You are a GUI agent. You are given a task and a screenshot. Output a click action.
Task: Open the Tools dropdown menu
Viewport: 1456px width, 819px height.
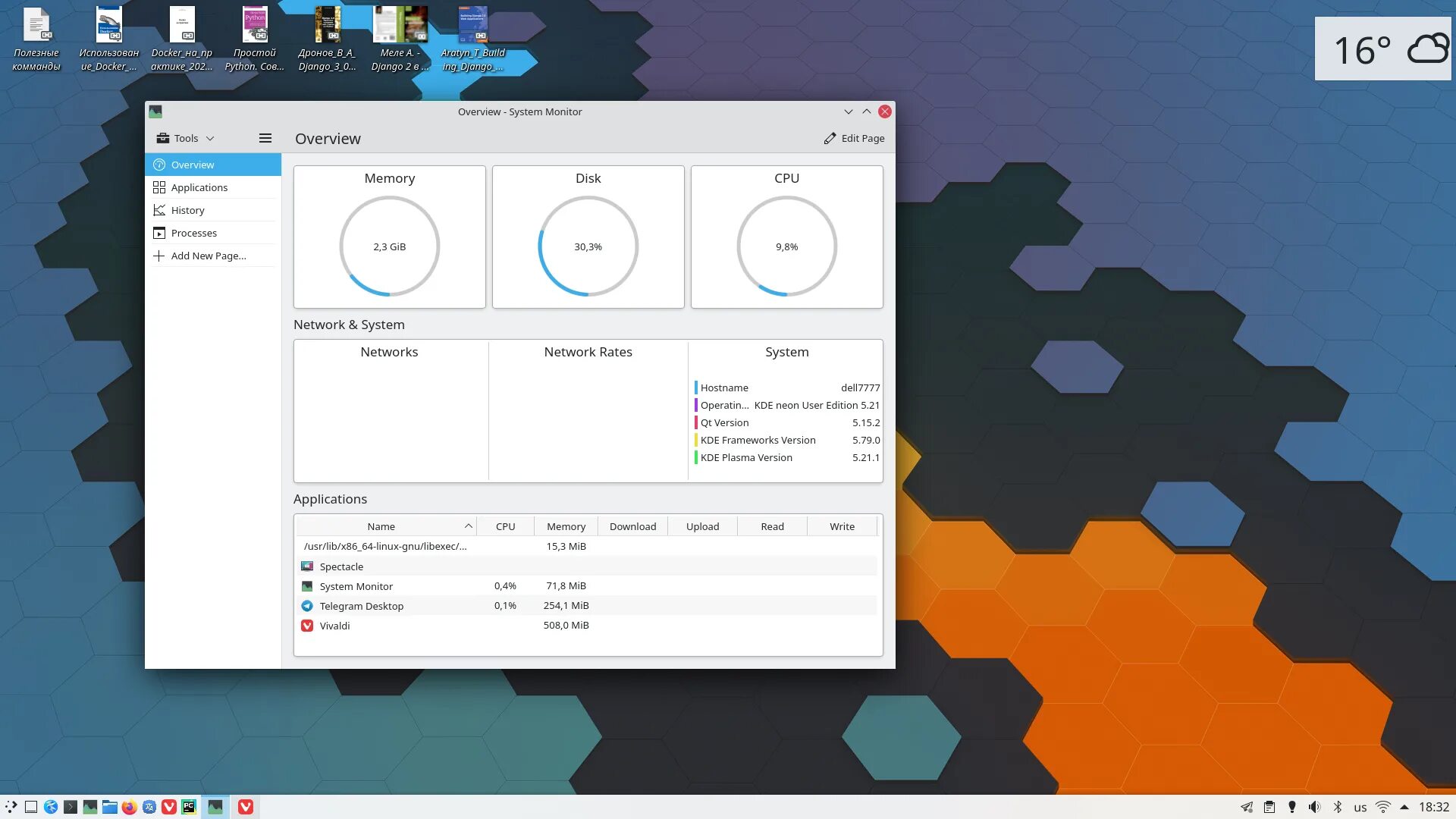[x=186, y=138]
